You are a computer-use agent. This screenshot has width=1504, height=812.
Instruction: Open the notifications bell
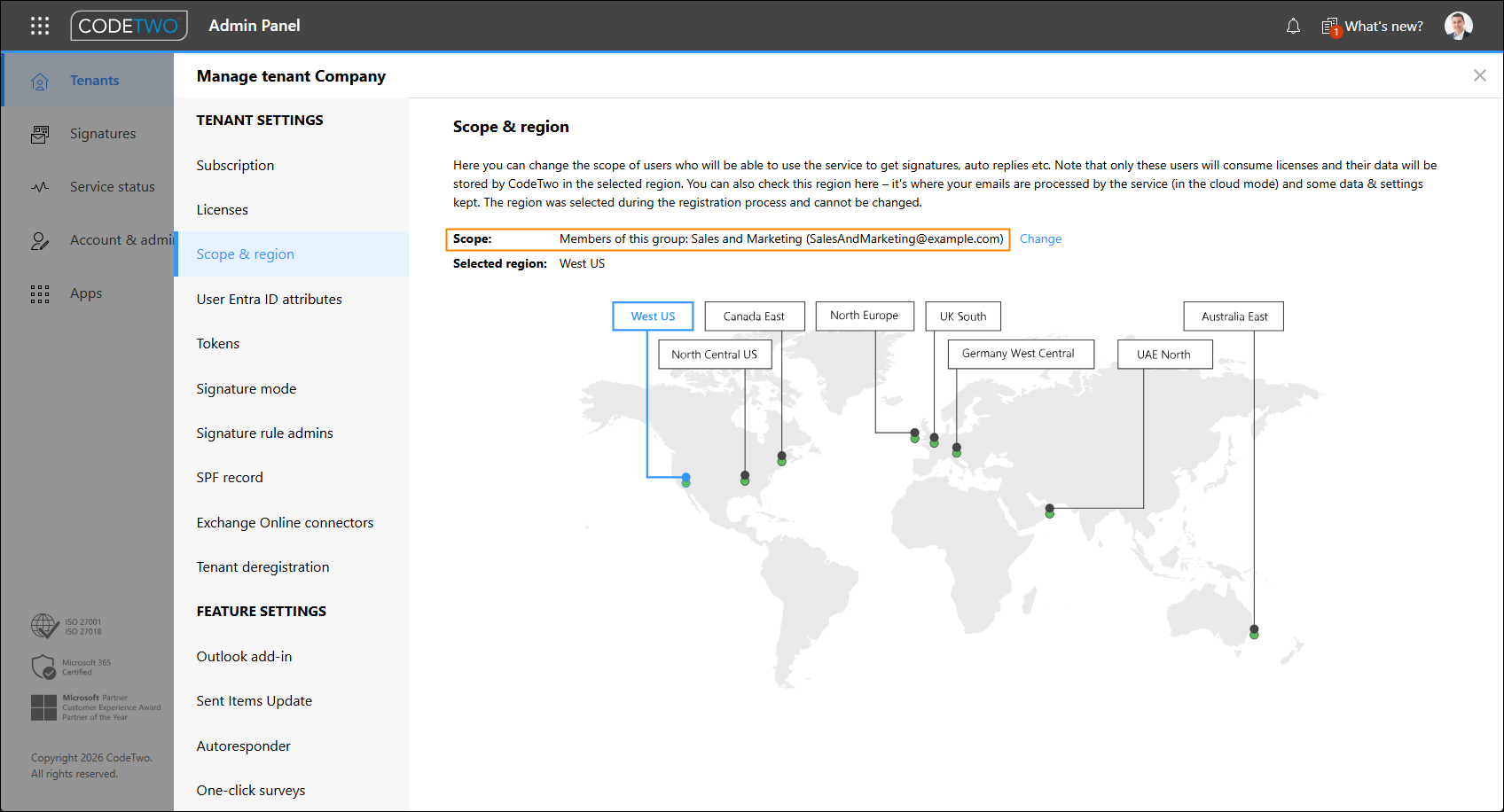click(x=1293, y=27)
